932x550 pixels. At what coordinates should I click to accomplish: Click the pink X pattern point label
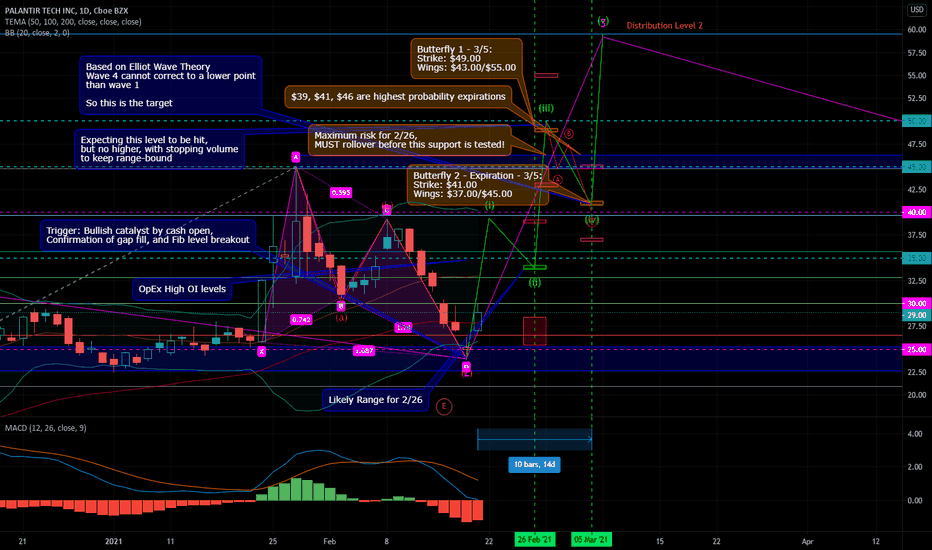(x=262, y=352)
